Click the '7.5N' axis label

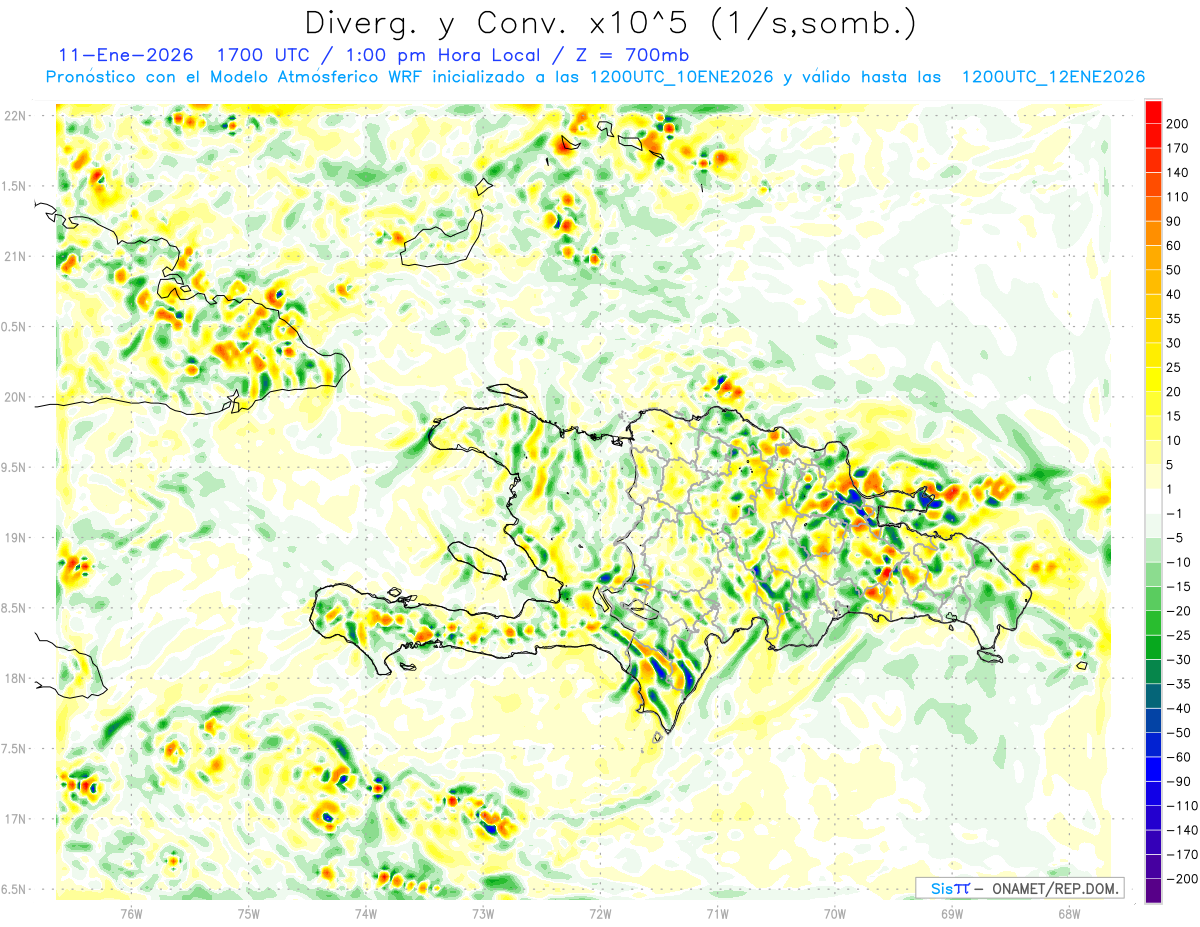[15, 749]
